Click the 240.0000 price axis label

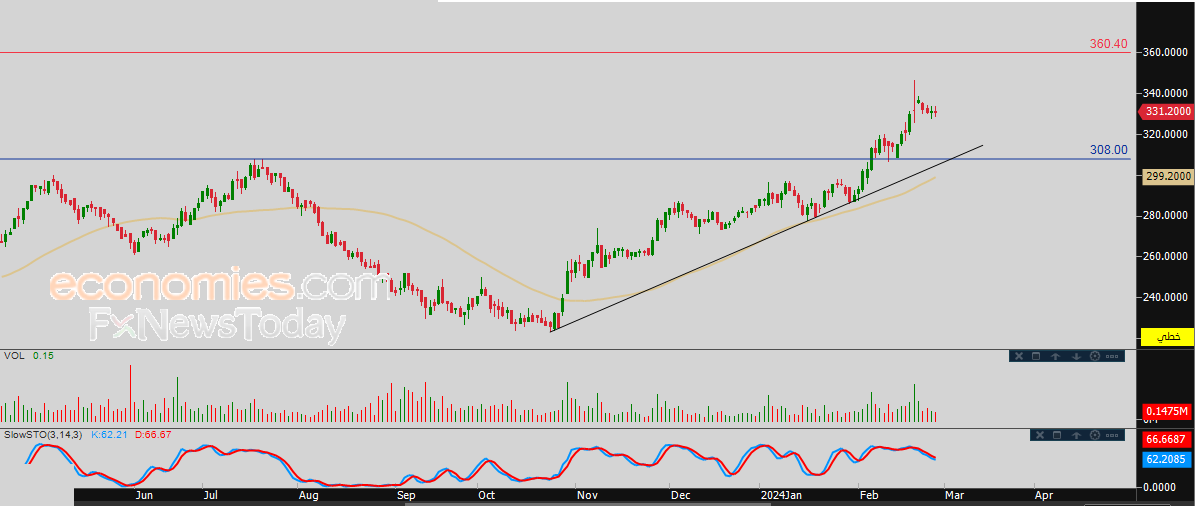tap(1166, 297)
